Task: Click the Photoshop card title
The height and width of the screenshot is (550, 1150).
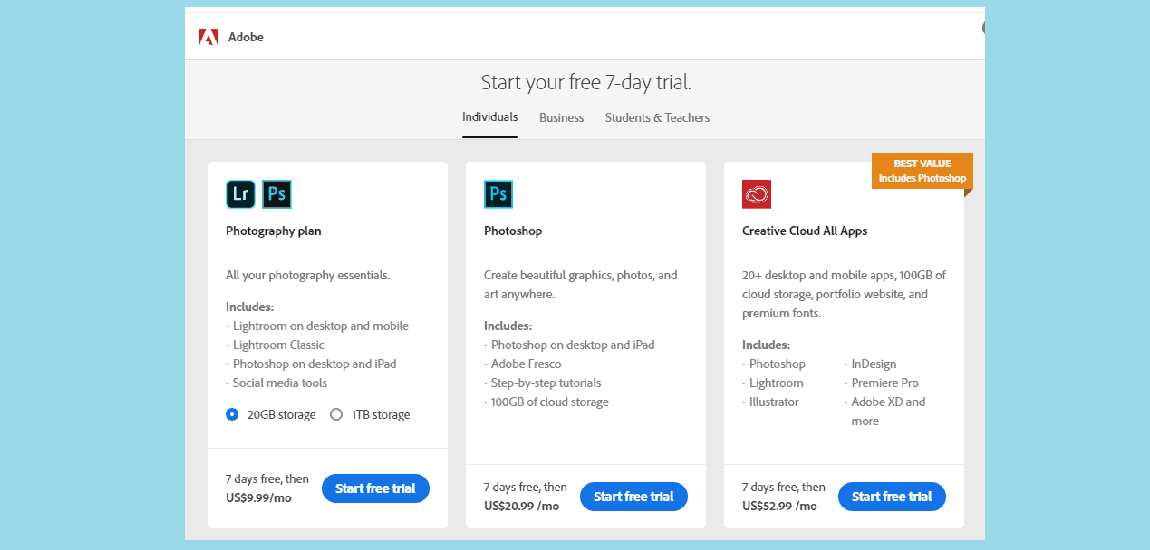Action: (513, 231)
